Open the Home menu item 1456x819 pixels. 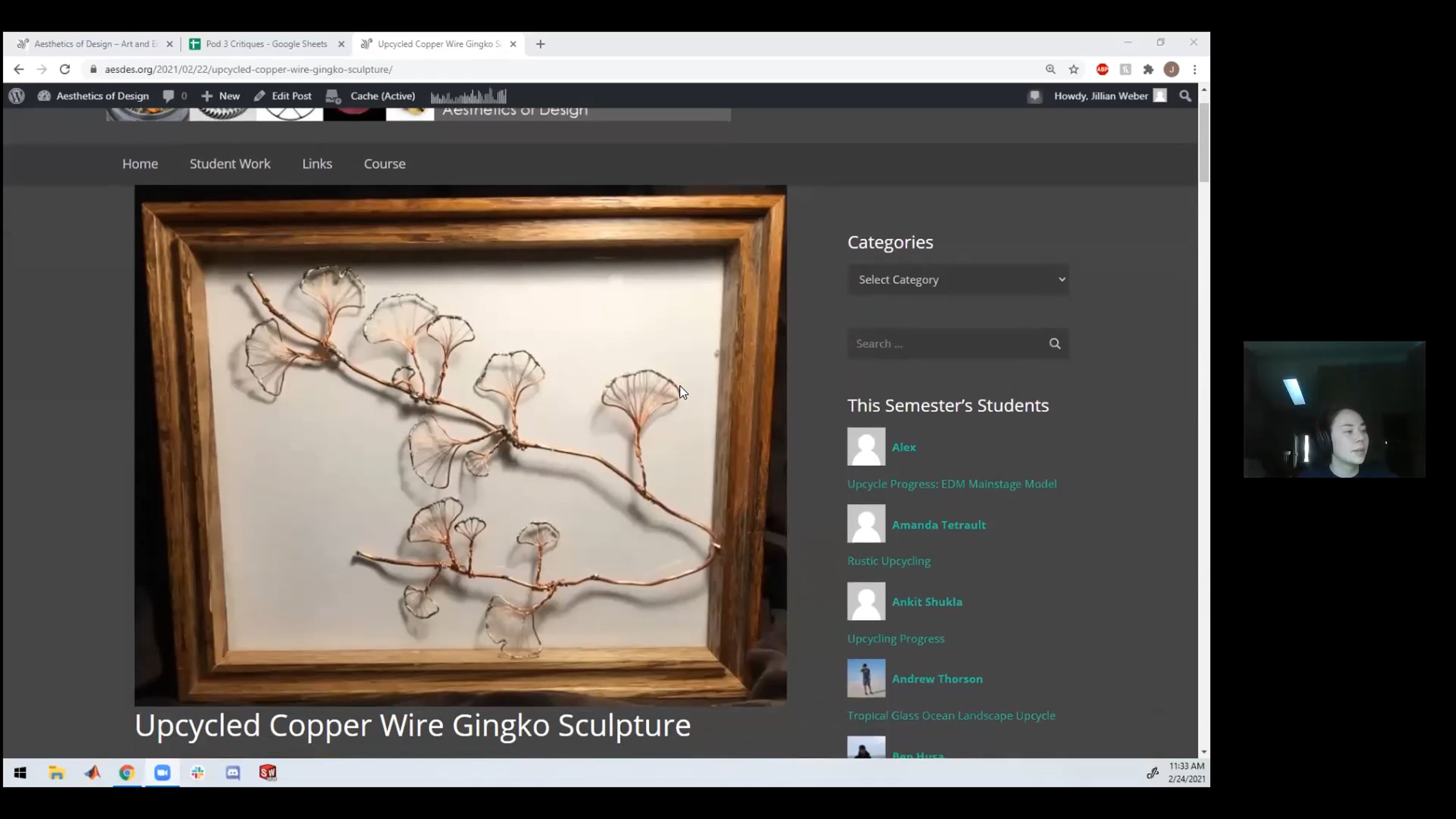[140, 164]
